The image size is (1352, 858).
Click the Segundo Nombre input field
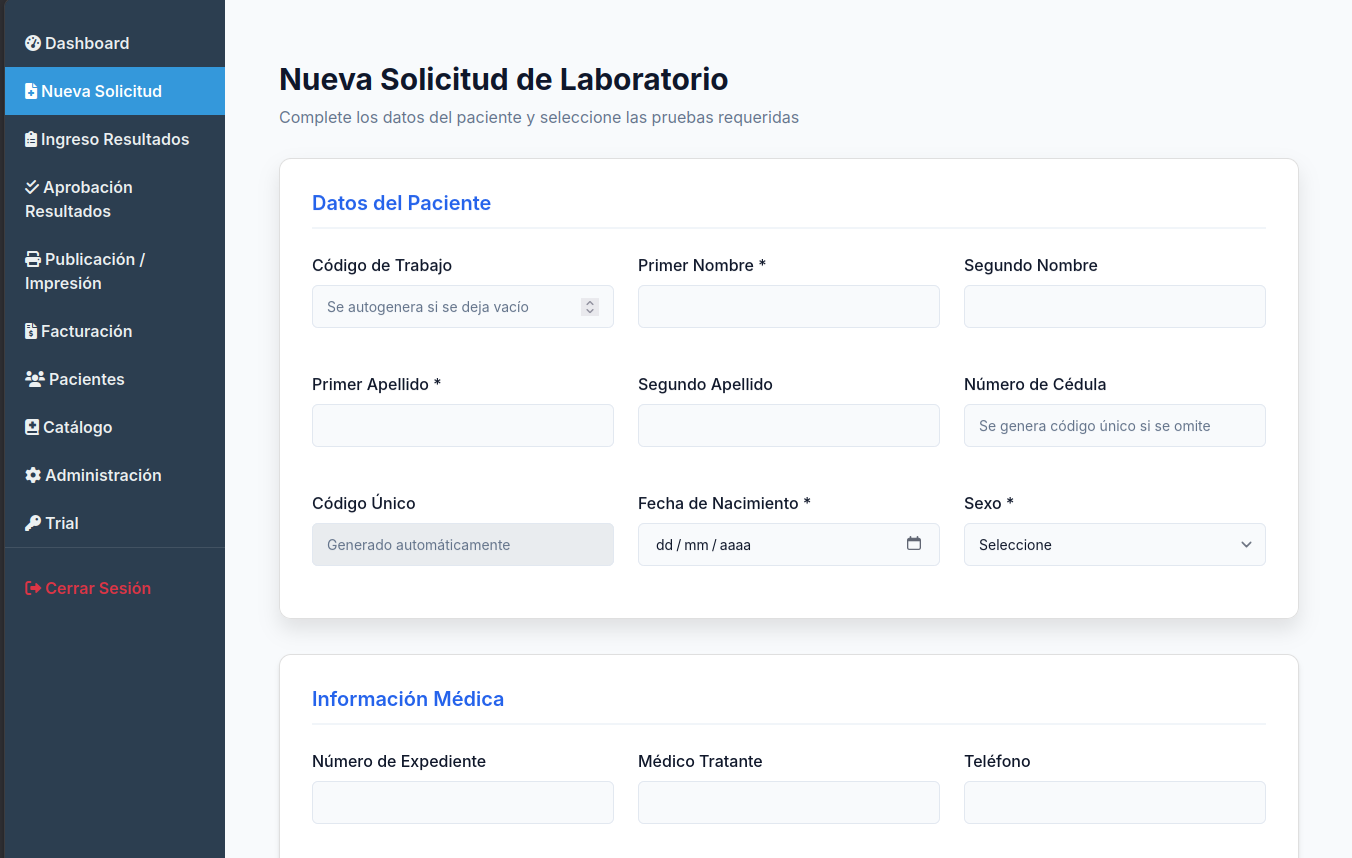(x=1115, y=307)
